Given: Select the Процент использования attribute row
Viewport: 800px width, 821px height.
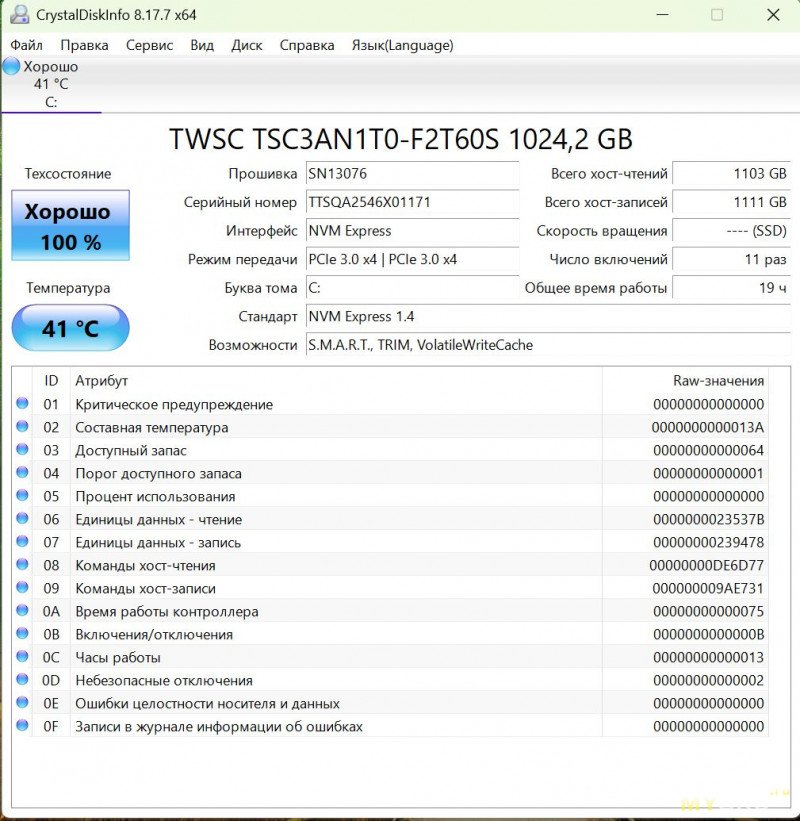Looking at the screenshot, I should click(x=390, y=496).
